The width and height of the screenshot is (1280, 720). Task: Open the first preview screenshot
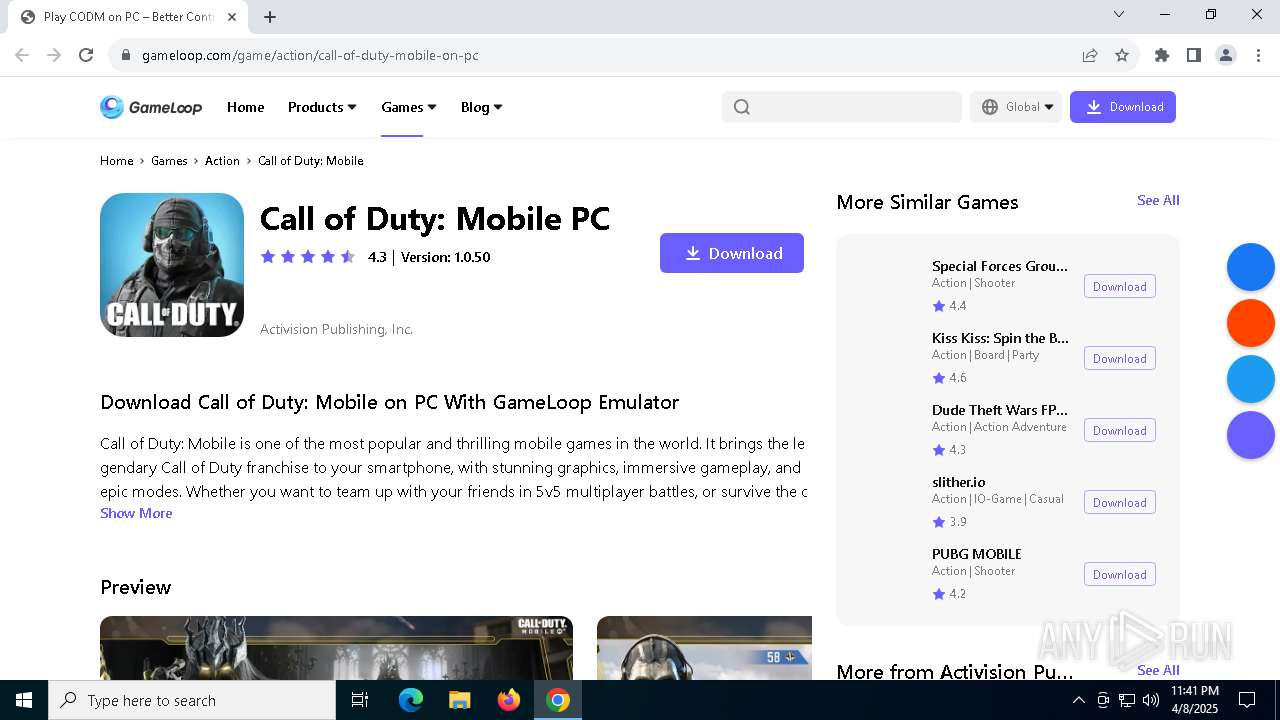336,648
